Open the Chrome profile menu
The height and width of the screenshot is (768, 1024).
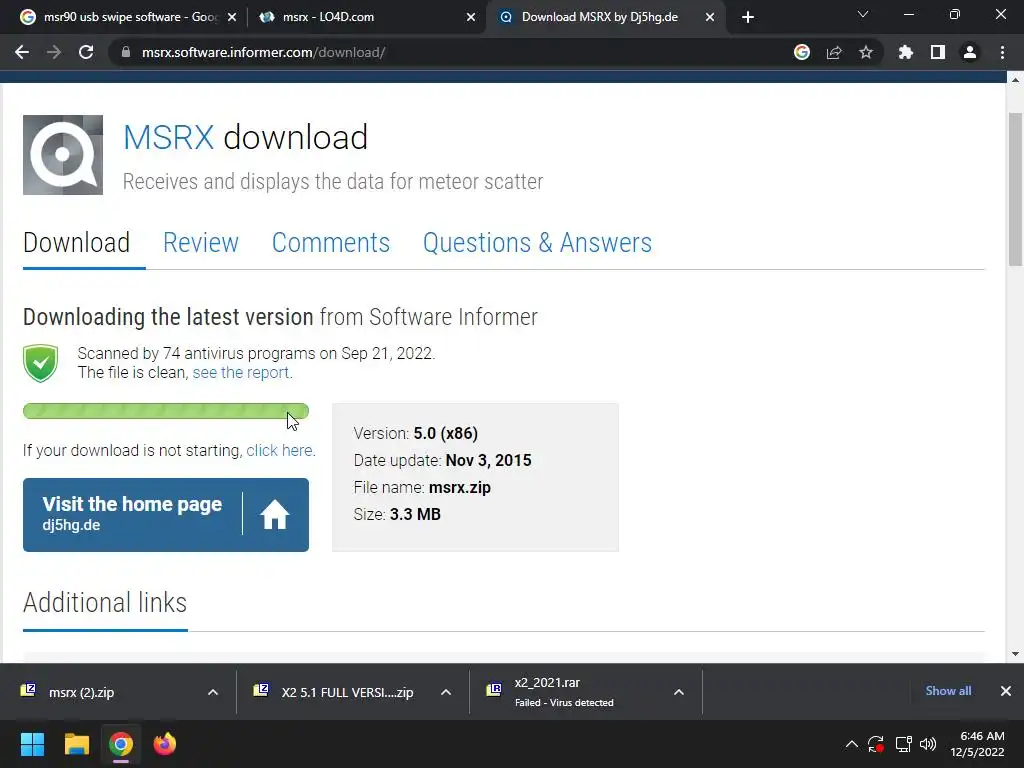click(x=970, y=52)
